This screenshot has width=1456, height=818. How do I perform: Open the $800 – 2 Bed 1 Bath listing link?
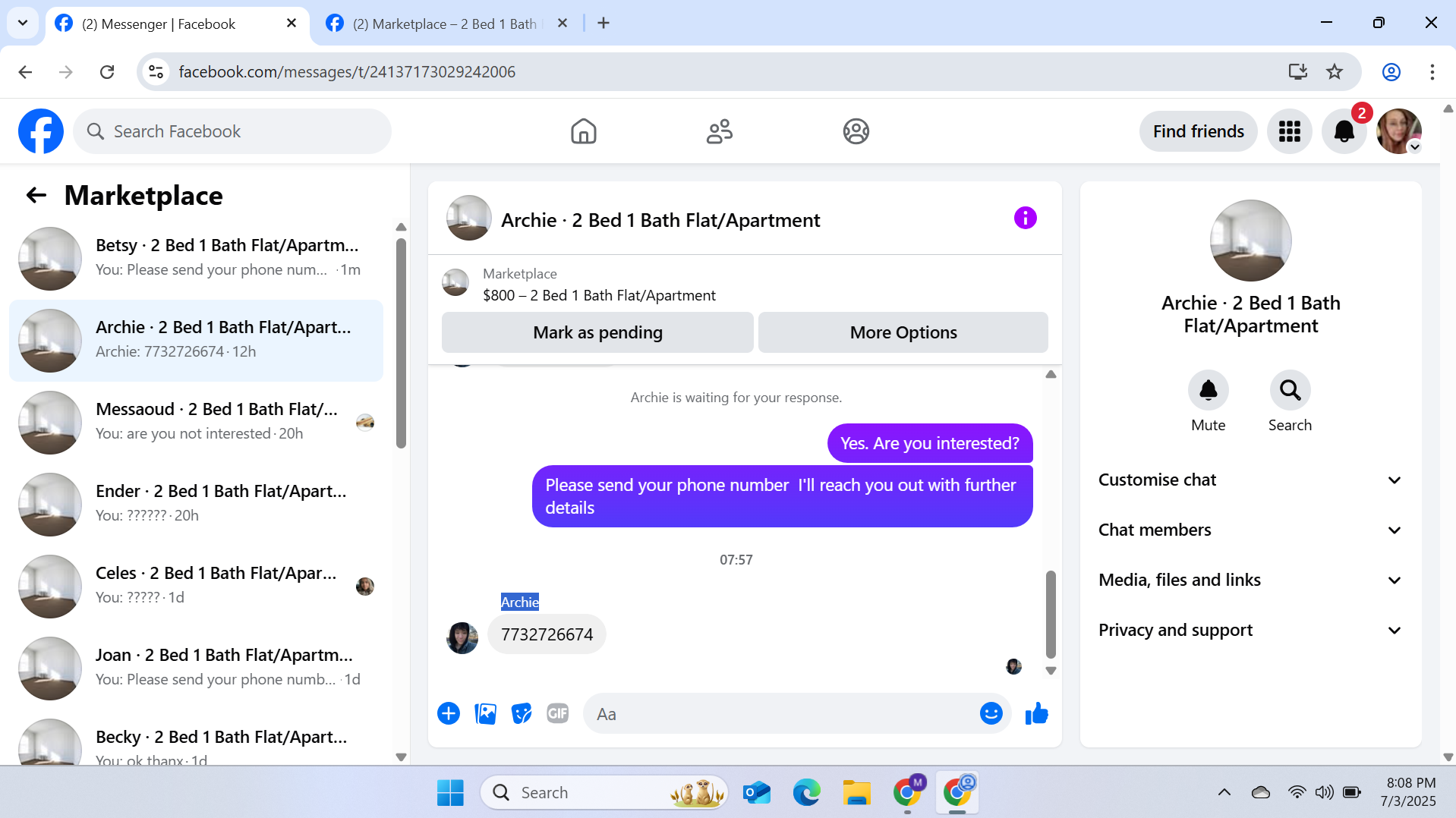599,295
